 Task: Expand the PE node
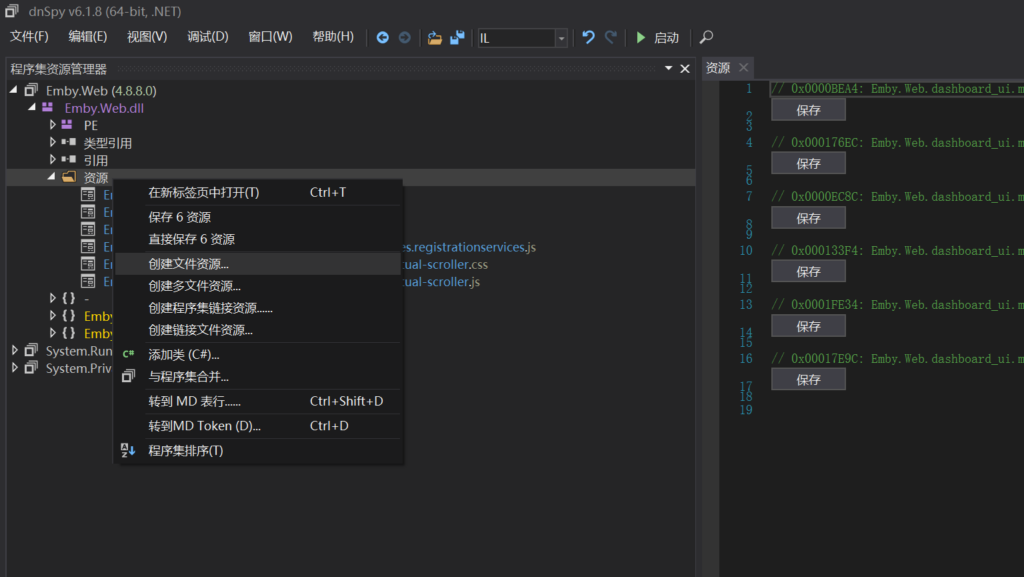pos(52,124)
